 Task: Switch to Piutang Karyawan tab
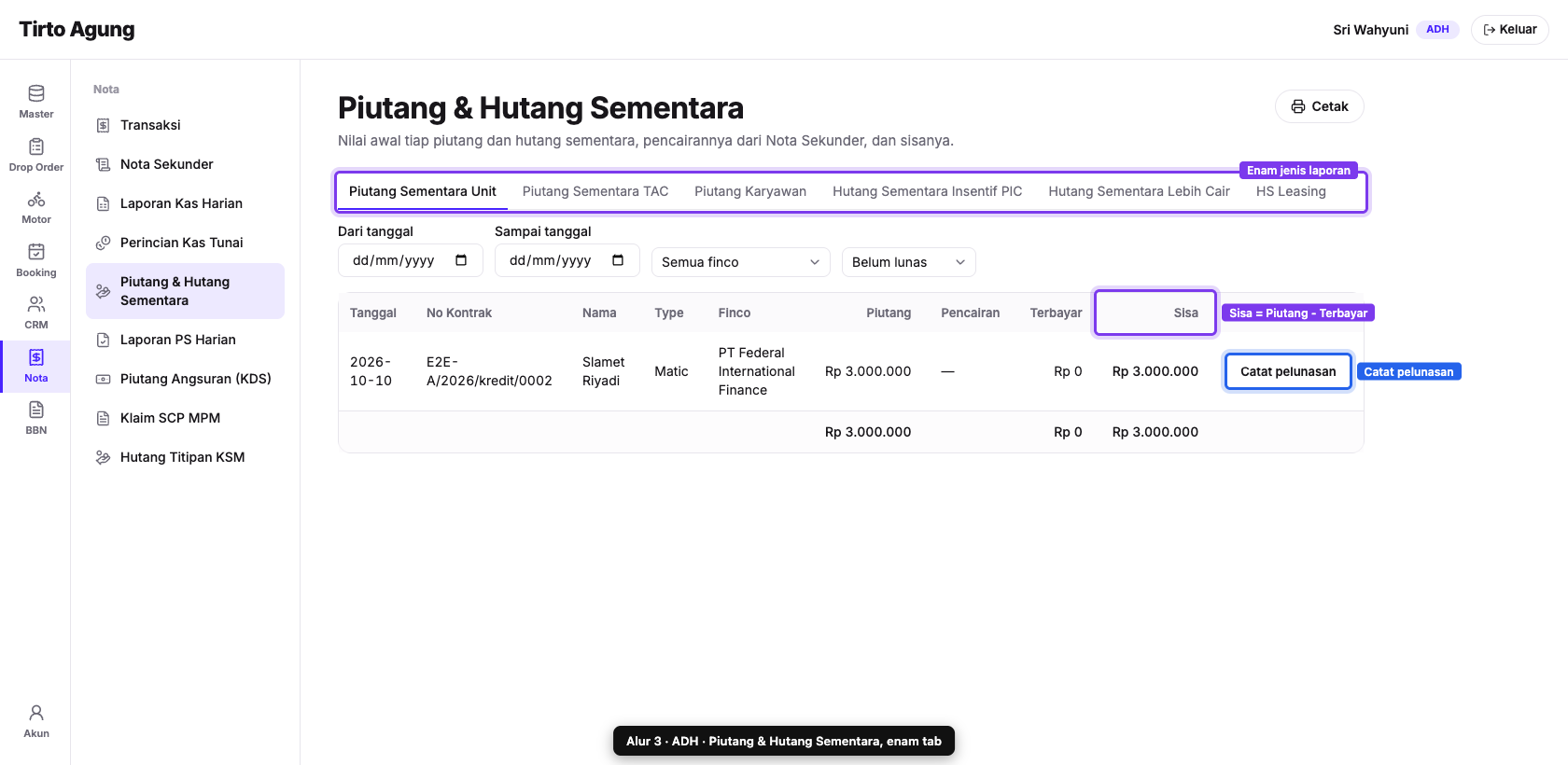[x=750, y=191]
